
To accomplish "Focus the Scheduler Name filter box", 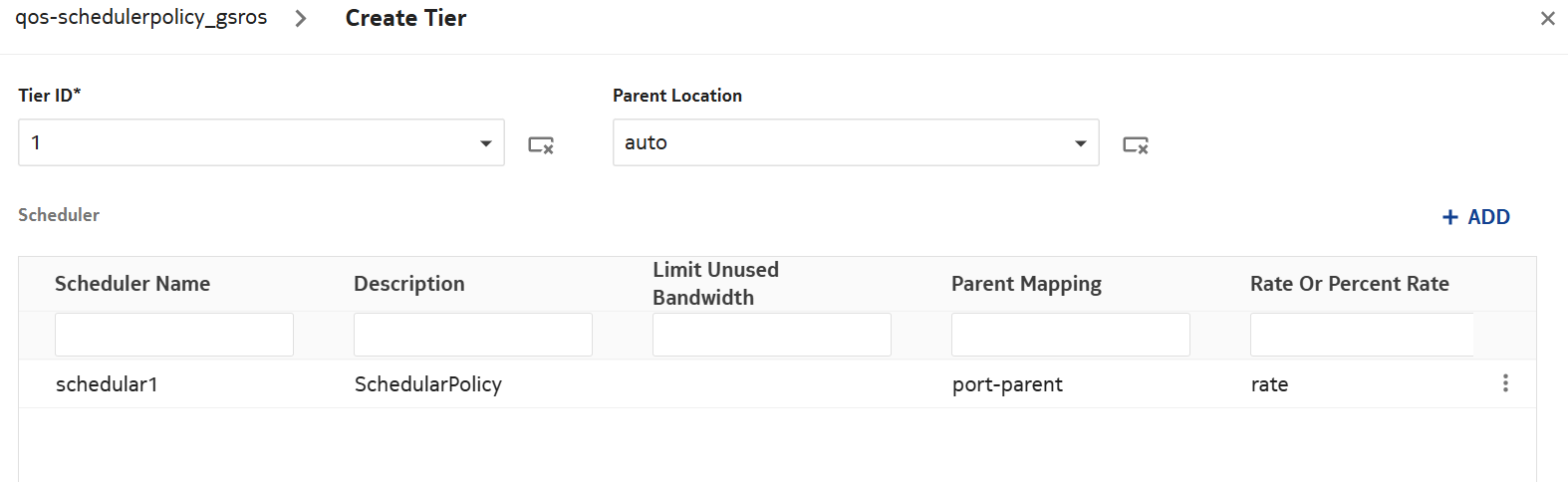I will coord(174,335).
